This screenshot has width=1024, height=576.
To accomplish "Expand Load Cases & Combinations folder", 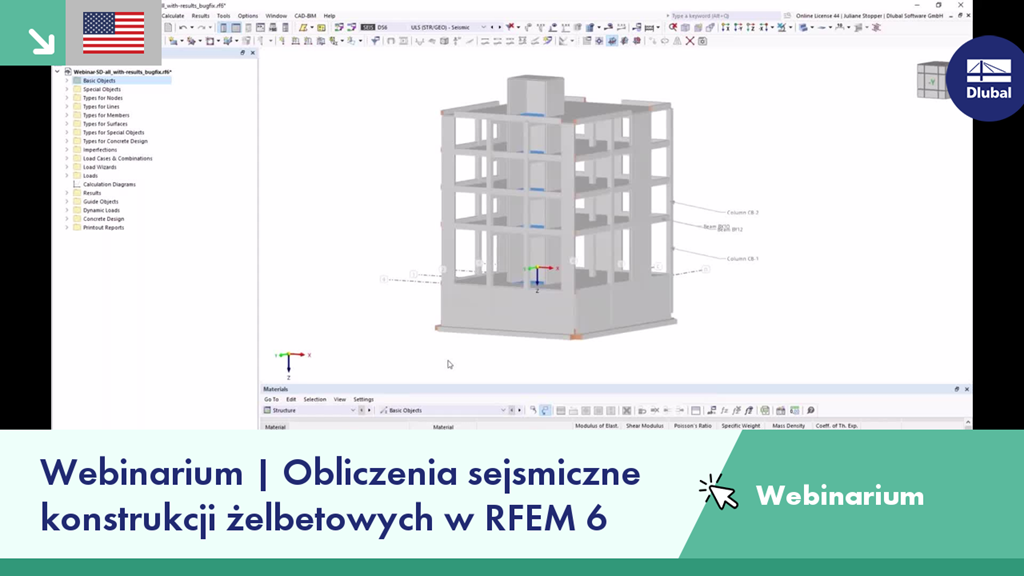I will pos(67,158).
